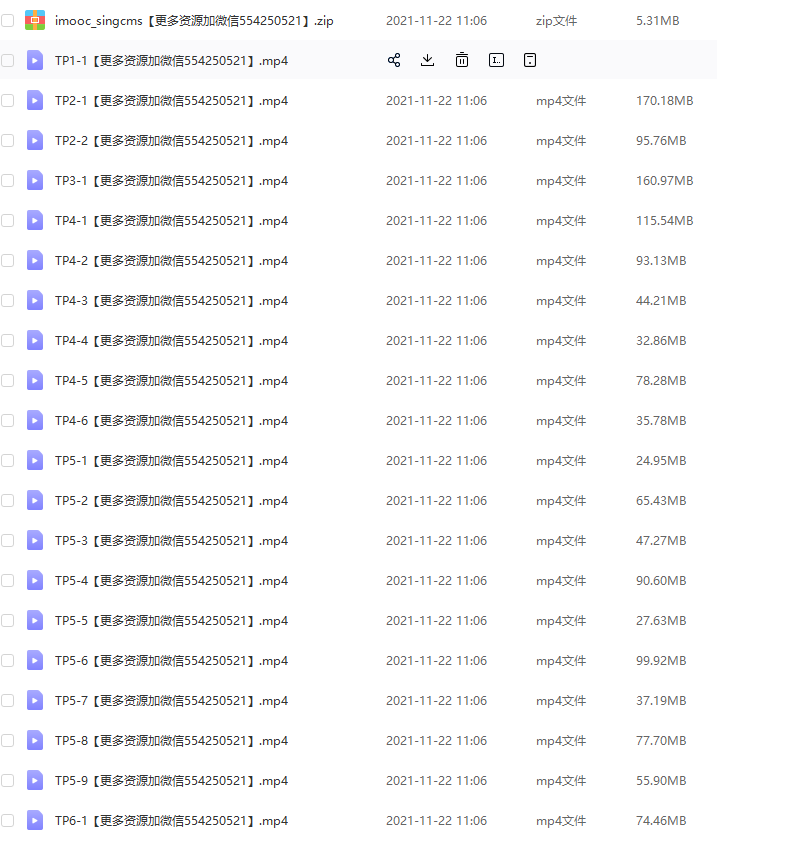Check the TP3-1 row checkbox
This screenshot has height=842, width=788.
[x=8, y=180]
